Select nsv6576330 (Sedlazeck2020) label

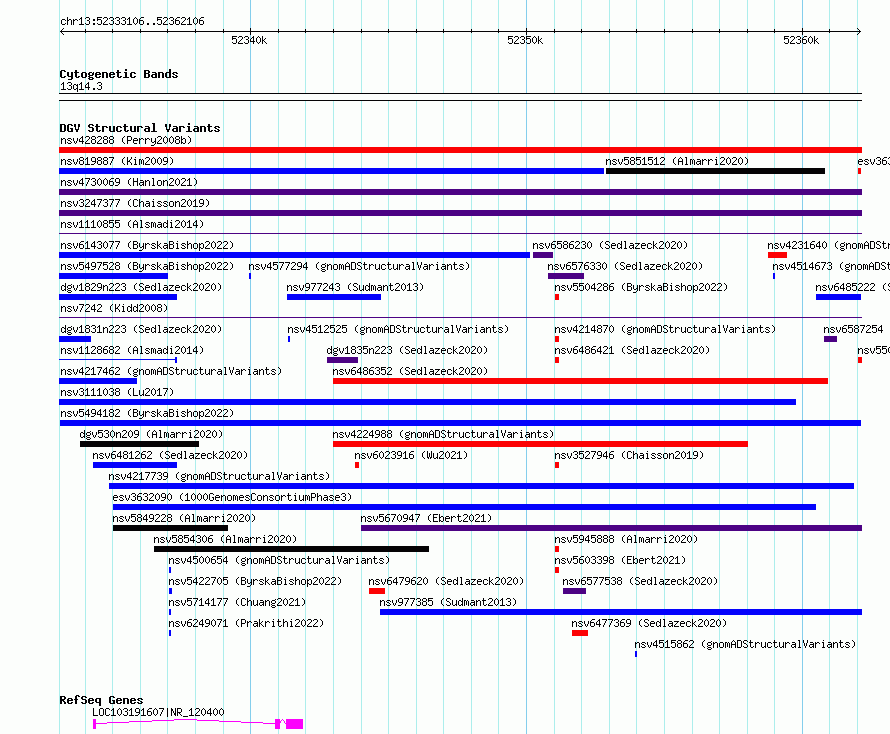coord(625,266)
